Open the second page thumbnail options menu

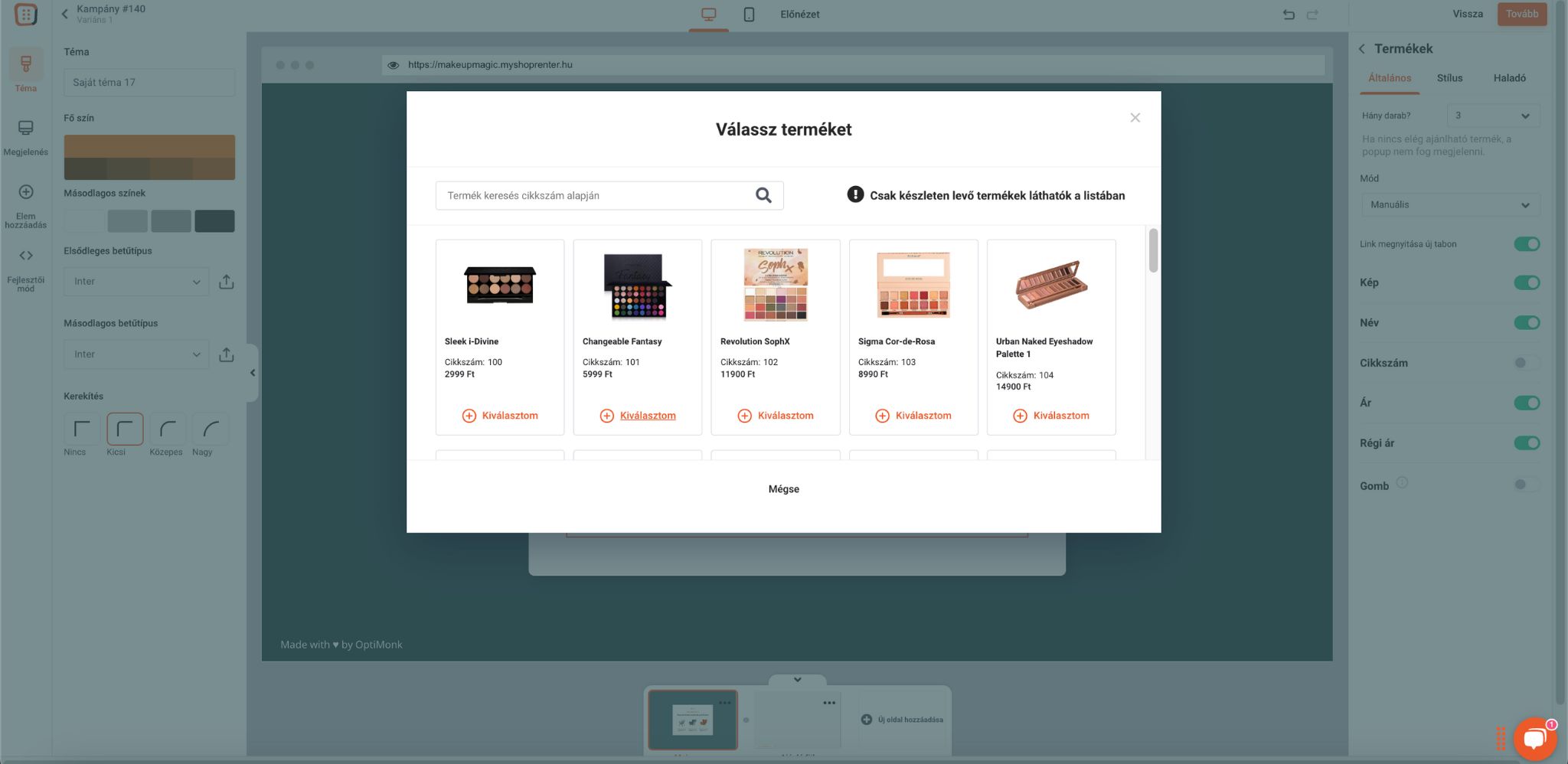coord(829,702)
